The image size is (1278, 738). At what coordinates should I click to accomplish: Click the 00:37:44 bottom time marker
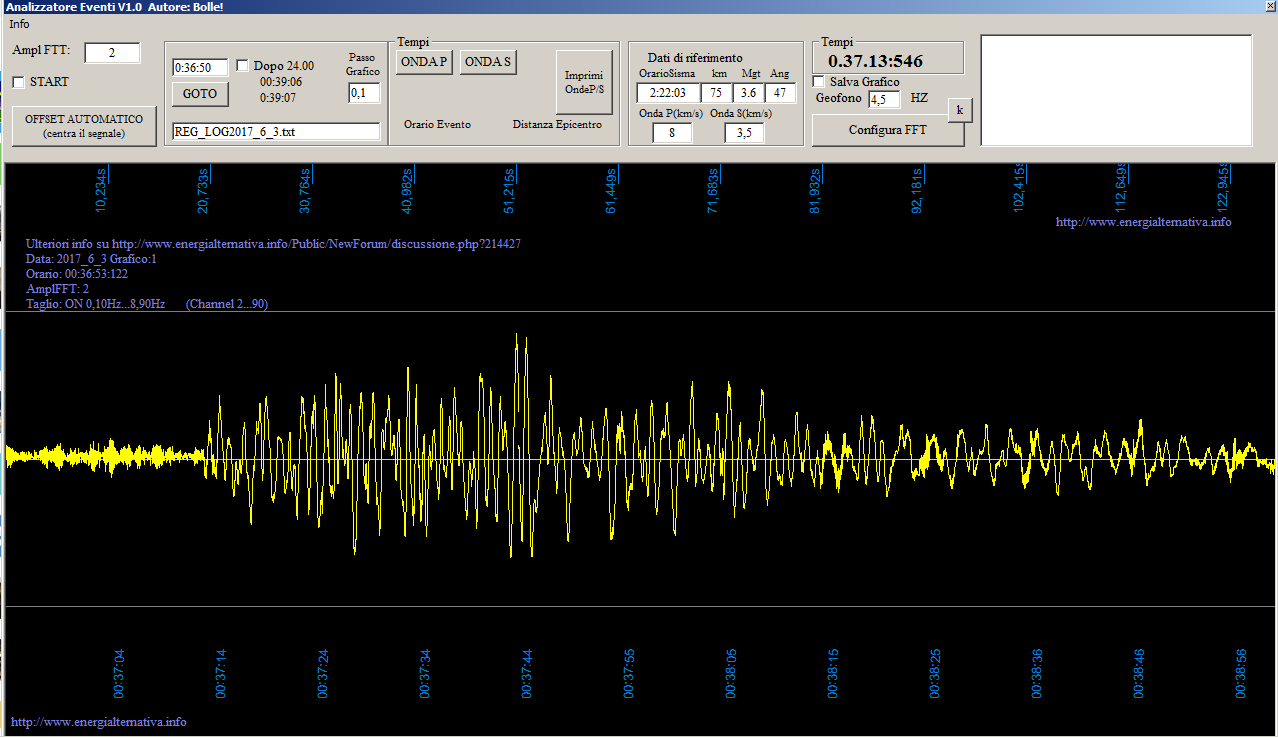(527, 673)
